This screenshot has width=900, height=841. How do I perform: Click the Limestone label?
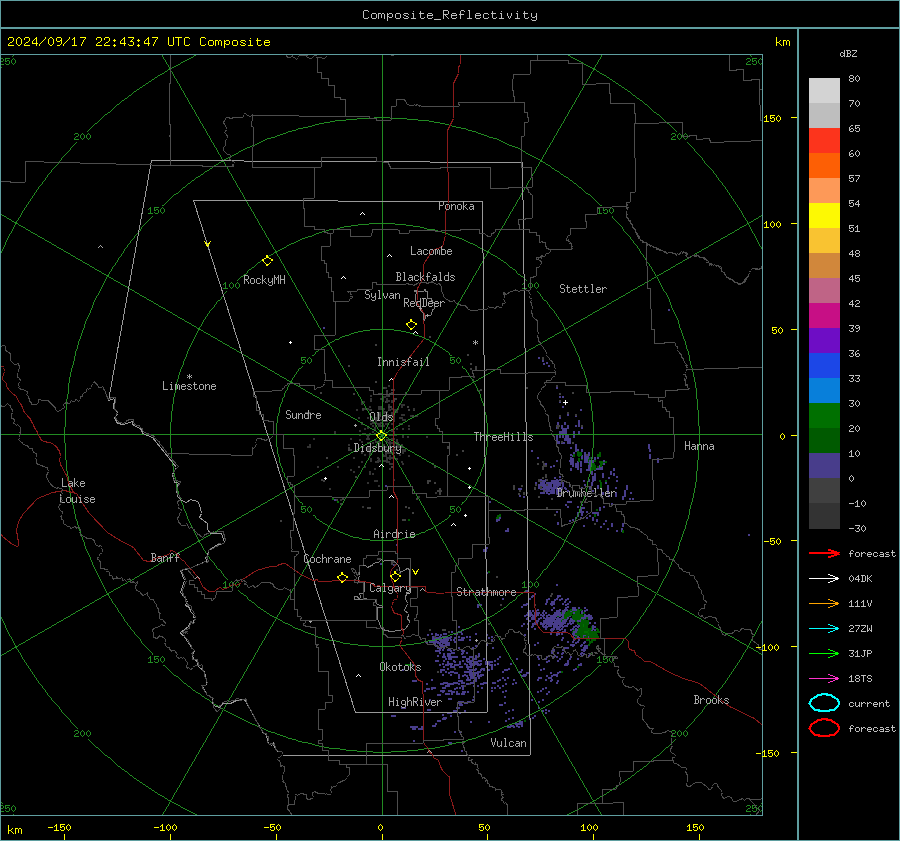[x=189, y=386]
